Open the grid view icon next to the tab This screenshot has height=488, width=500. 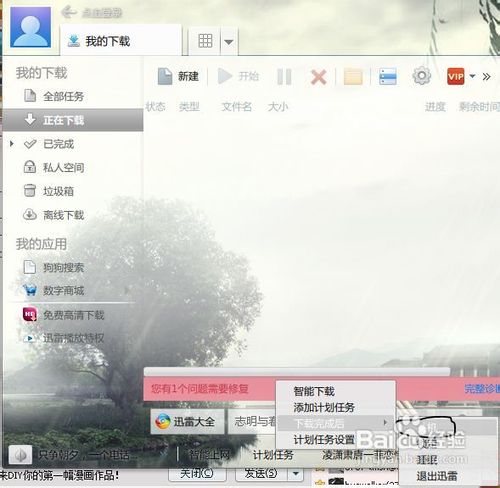pos(205,41)
